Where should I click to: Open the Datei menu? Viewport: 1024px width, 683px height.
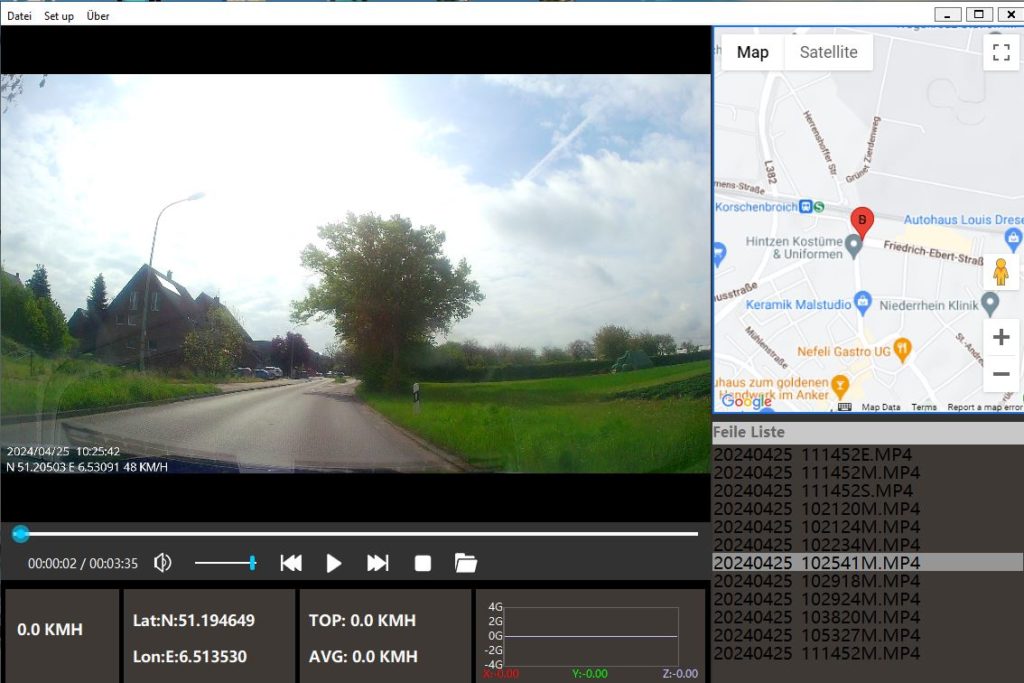pos(19,16)
